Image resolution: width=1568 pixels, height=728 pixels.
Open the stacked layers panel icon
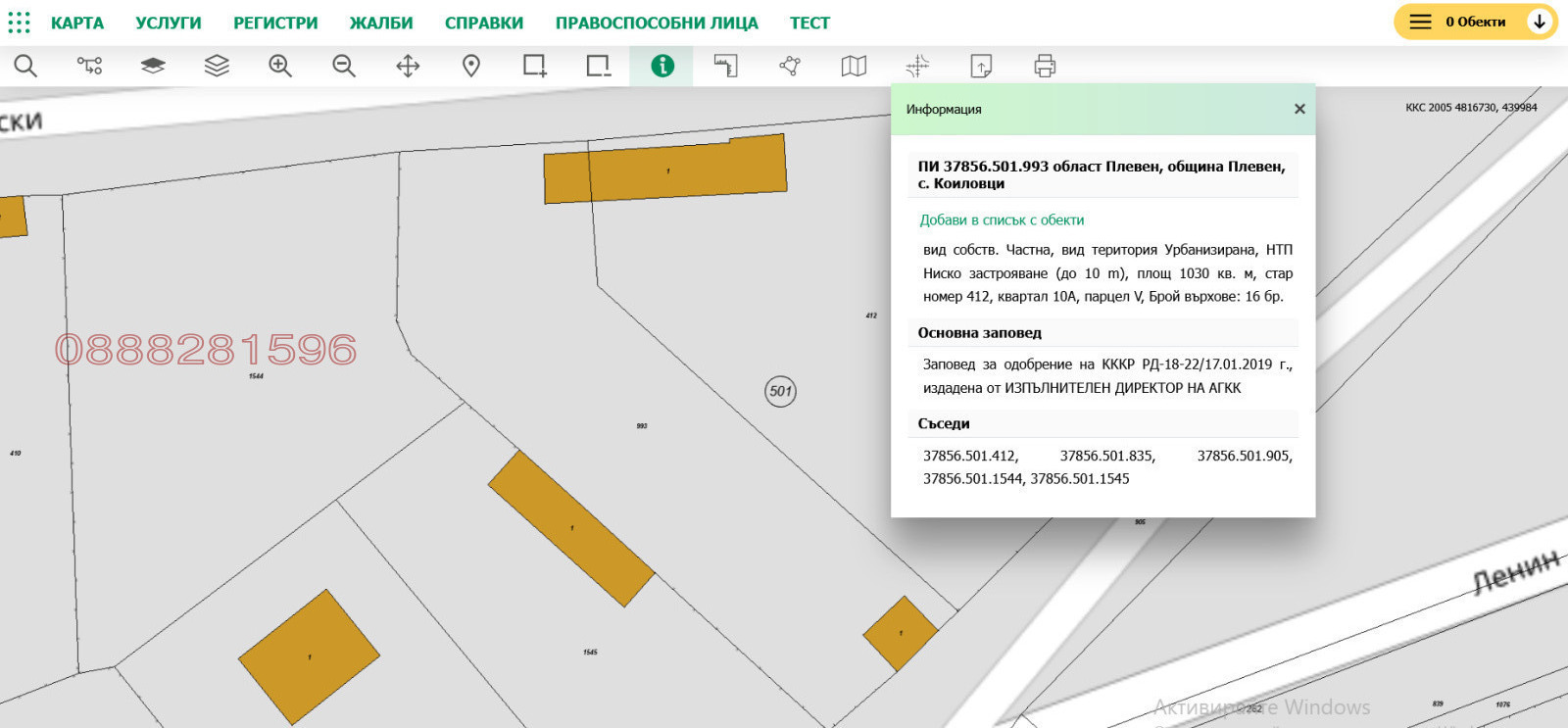(x=217, y=66)
